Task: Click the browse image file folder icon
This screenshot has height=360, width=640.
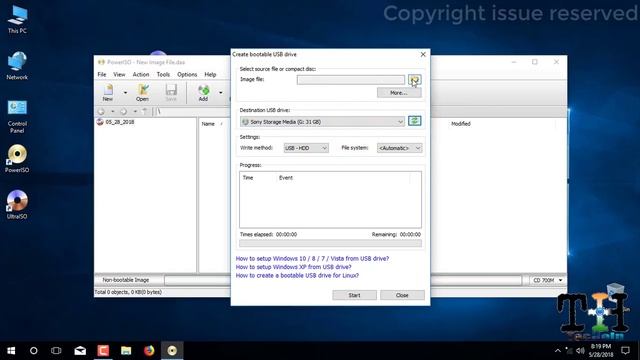Action: tap(415, 80)
